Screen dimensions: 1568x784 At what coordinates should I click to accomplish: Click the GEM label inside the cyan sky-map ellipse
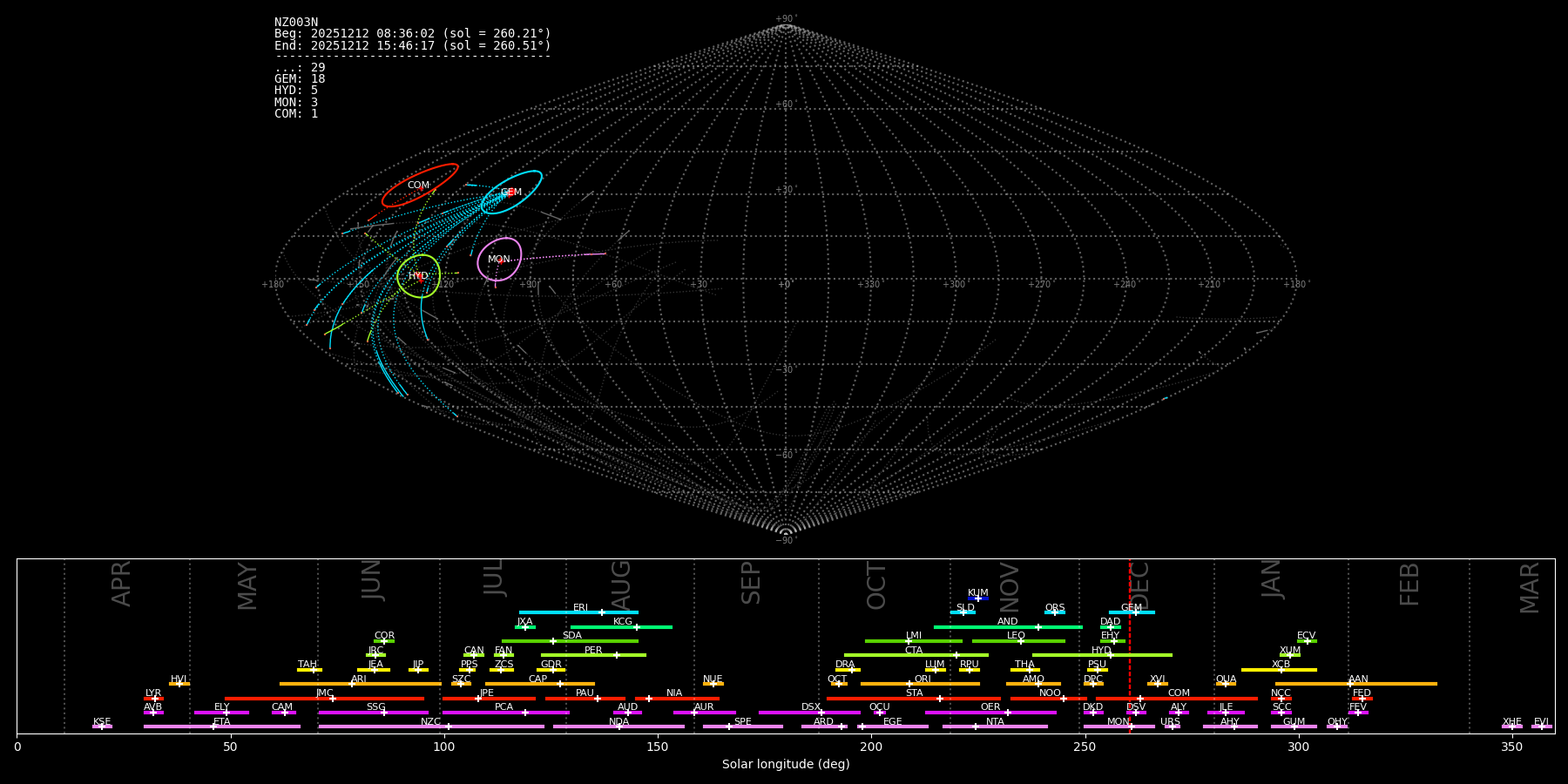[511, 193]
